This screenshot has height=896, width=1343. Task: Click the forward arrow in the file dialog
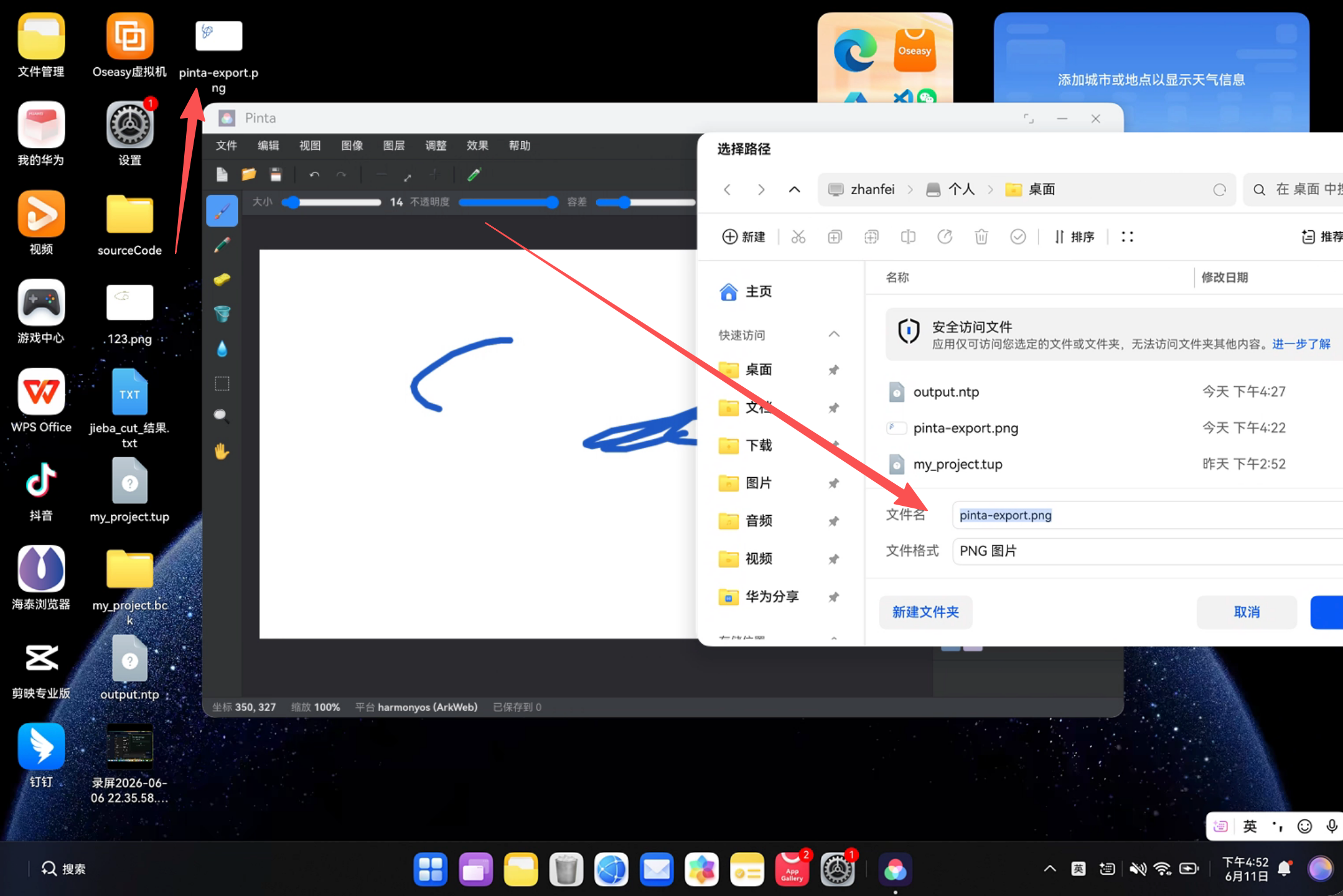(760, 190)
